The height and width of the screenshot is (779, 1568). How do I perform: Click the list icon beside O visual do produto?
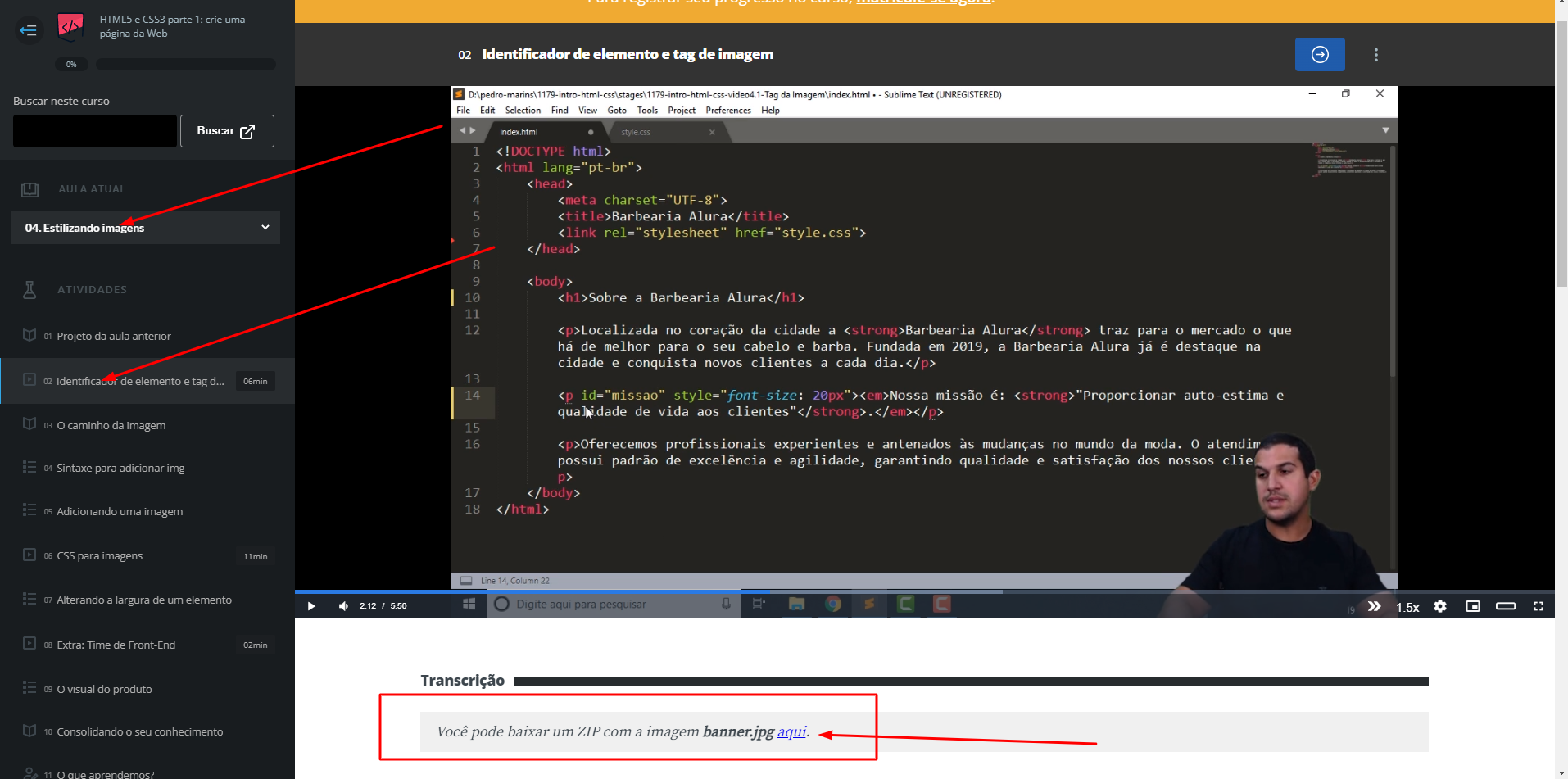(x=29, y=687)
